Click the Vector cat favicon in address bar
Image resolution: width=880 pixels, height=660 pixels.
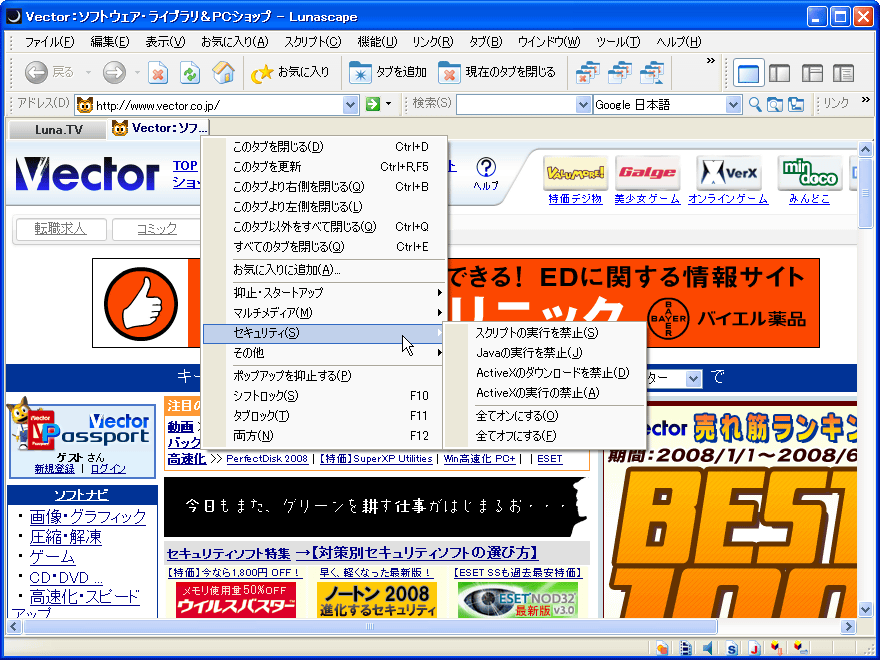pos(85,105)
